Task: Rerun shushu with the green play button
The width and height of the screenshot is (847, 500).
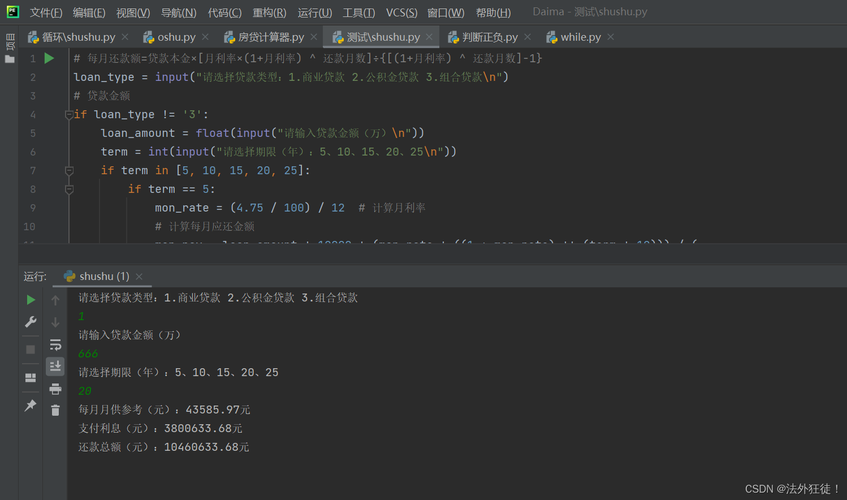Action: coord(31,300)
